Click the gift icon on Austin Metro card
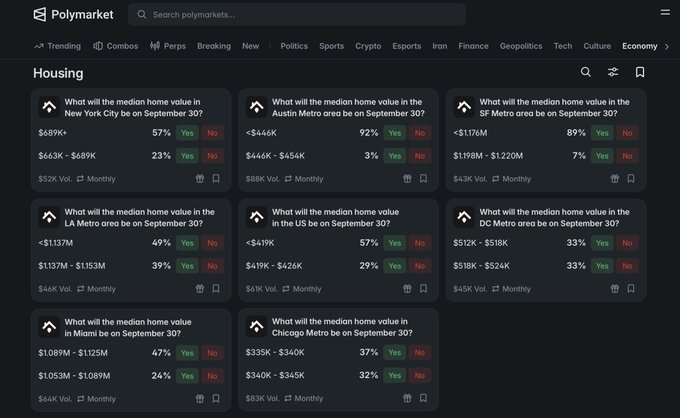 coord(407,178)
